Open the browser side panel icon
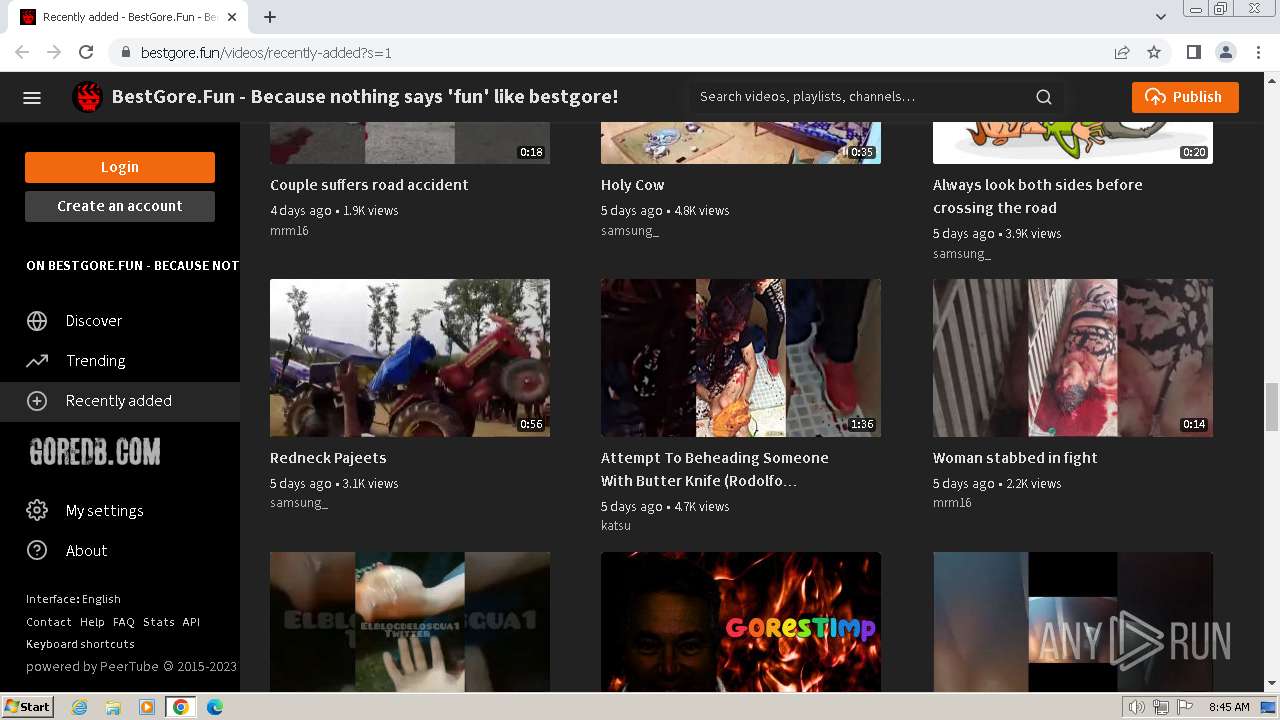Image resolution: width=1280 pixels, height=720 pixels. [1193, 53]
